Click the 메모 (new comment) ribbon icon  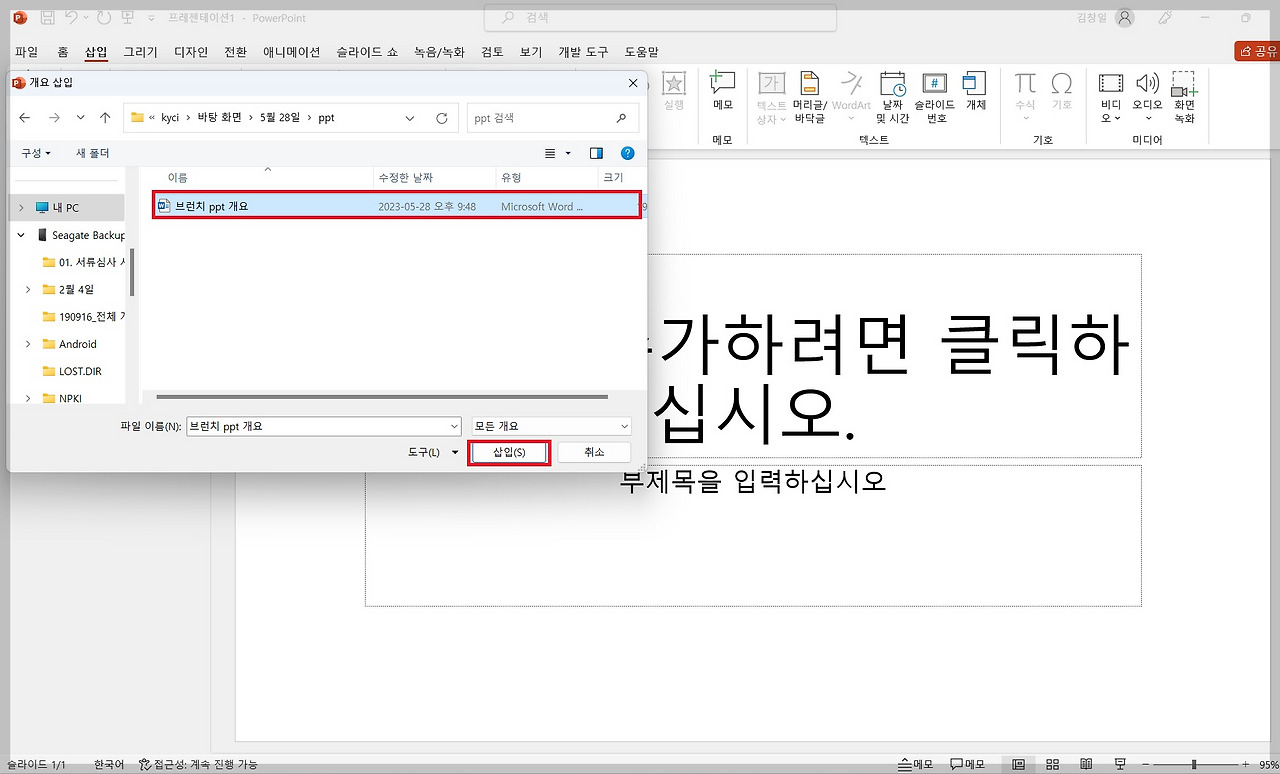(722, 91)
